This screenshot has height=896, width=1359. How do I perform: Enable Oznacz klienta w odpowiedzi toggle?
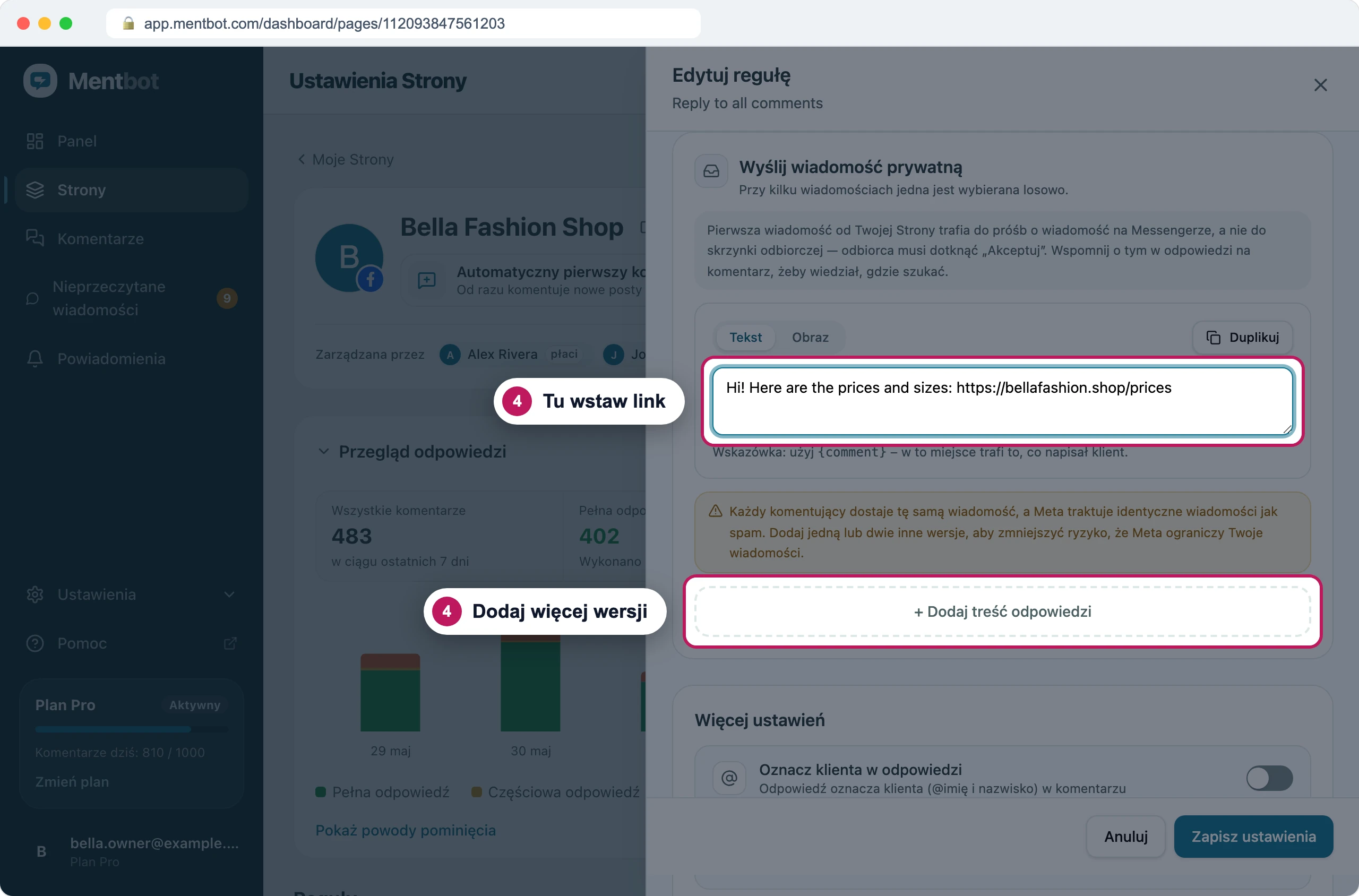(1269, 778)
